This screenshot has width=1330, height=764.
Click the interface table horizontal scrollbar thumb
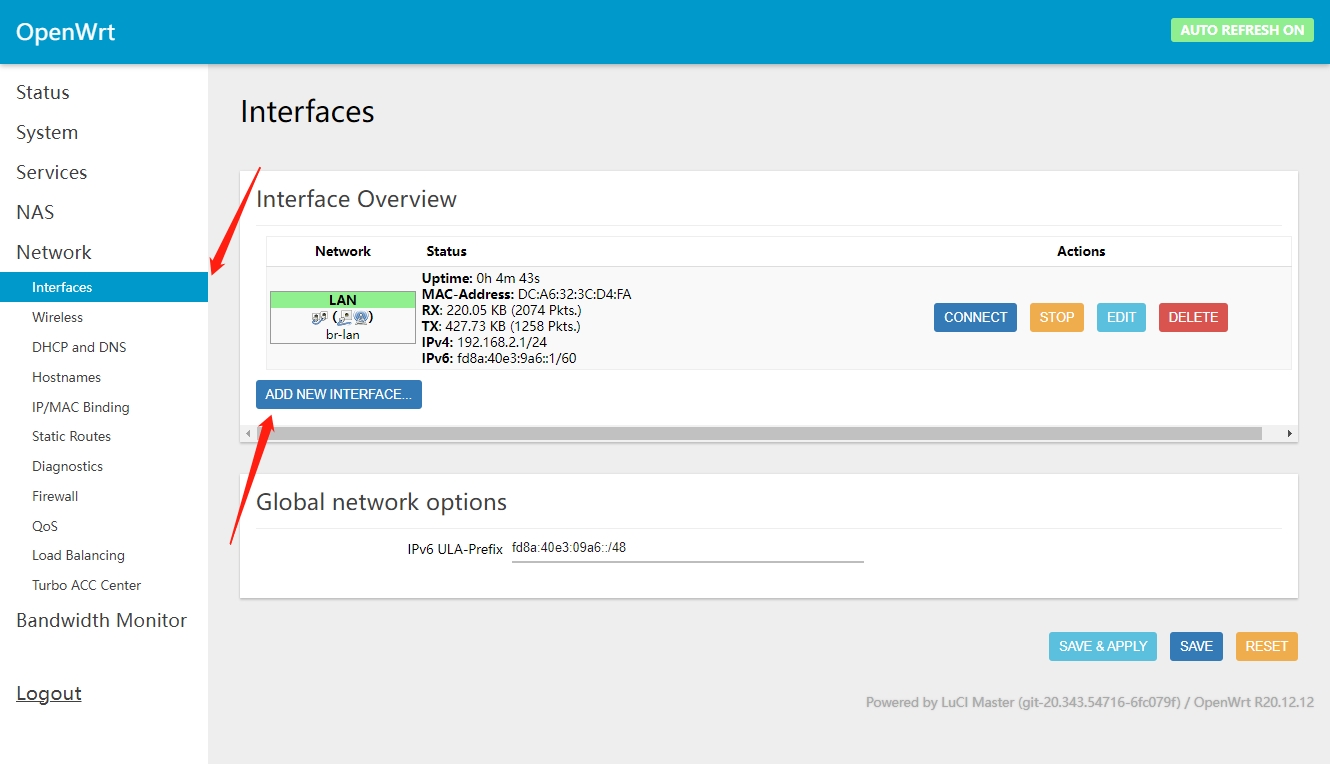[759, 434]
